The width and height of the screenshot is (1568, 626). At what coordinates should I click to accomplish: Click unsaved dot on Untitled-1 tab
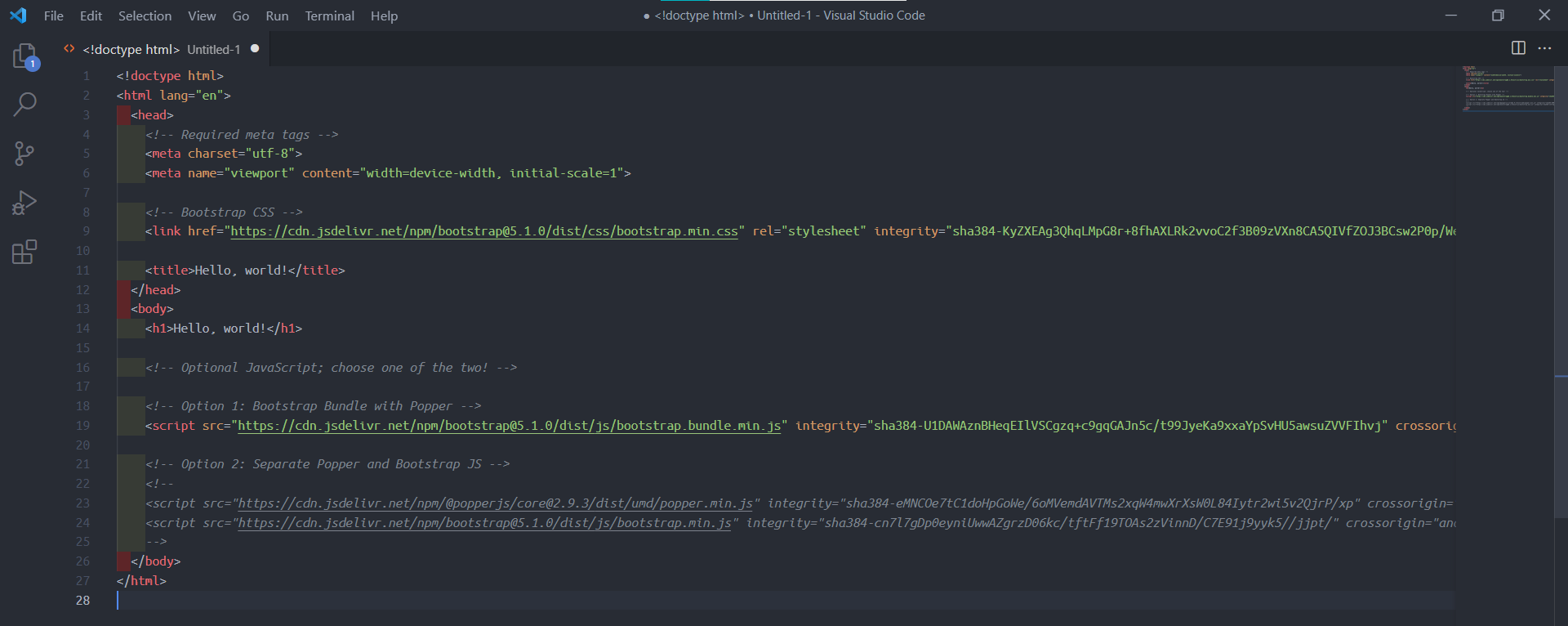255,49
